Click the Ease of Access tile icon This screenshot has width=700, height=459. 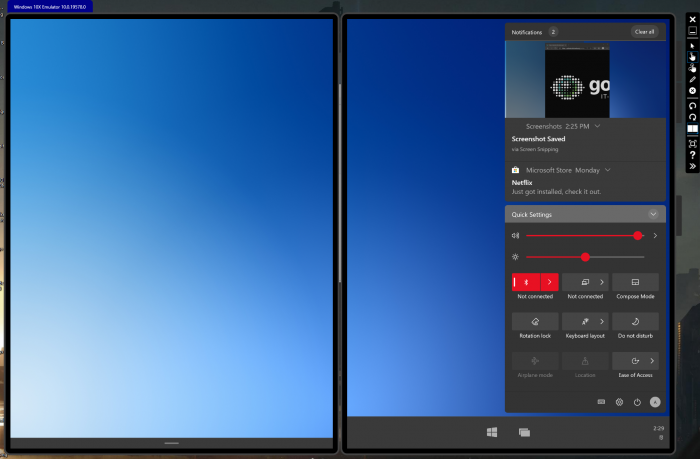point(635,361)
